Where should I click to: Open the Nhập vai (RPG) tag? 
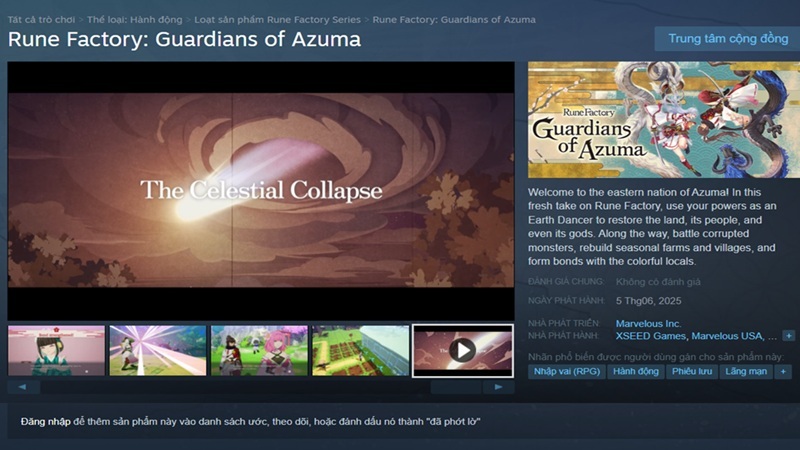click(x=567, y=371)
